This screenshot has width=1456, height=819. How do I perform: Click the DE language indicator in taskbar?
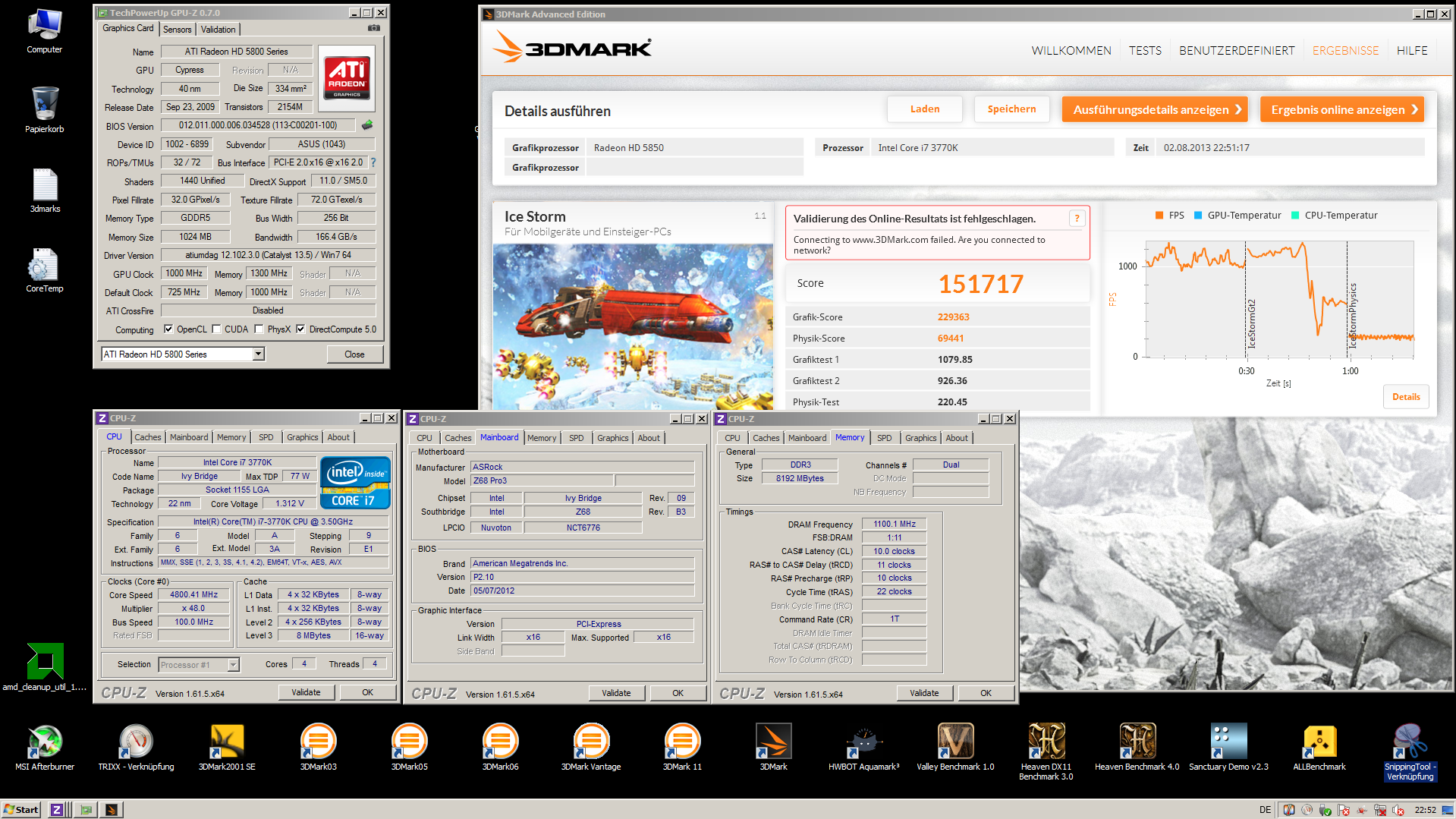click(x=1265, y=810)
